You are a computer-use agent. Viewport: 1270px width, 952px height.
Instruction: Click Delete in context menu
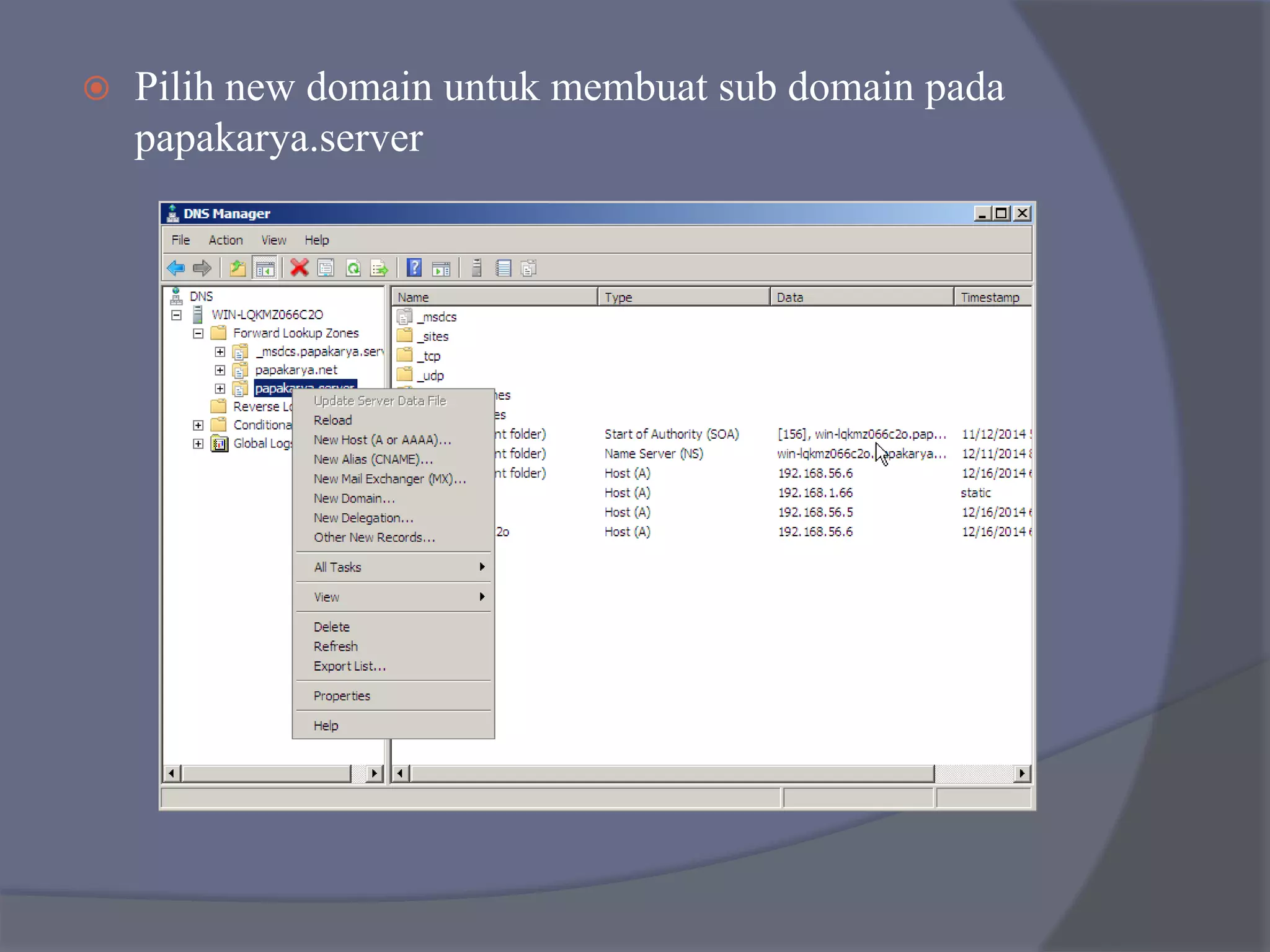[x=394, y=627]
